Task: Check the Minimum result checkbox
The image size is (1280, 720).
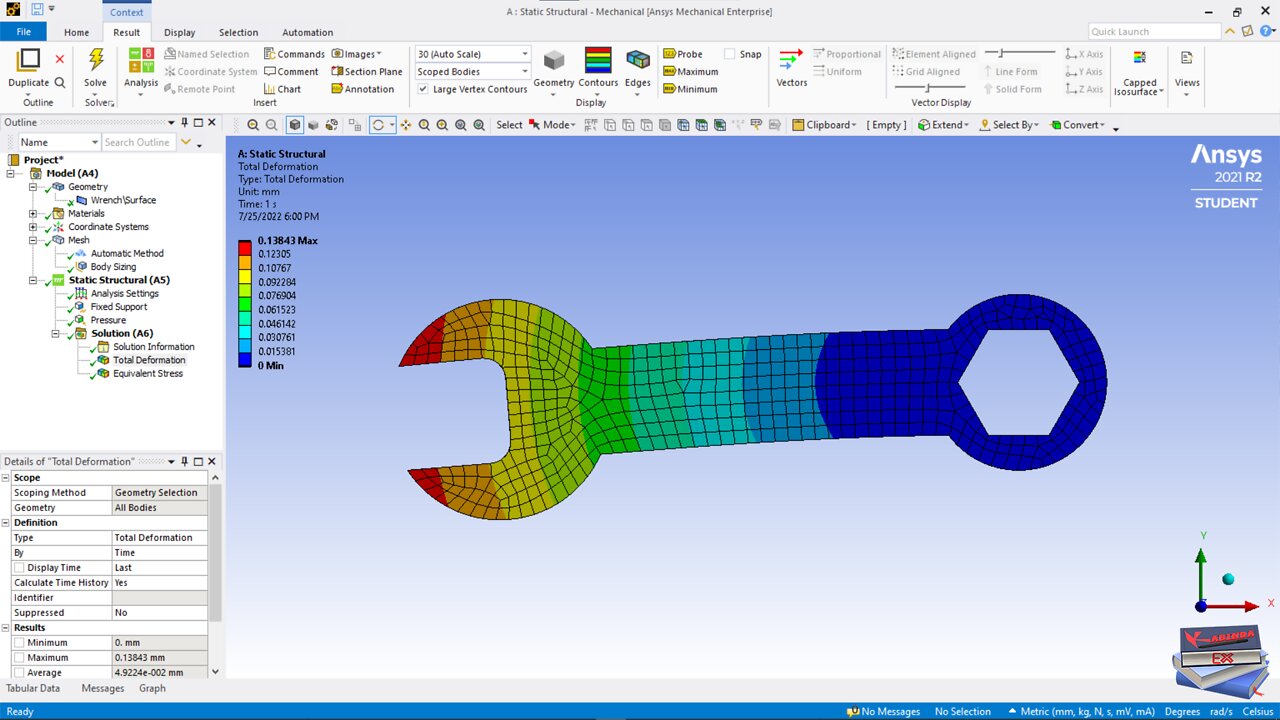Action: (x=20, y=643)
